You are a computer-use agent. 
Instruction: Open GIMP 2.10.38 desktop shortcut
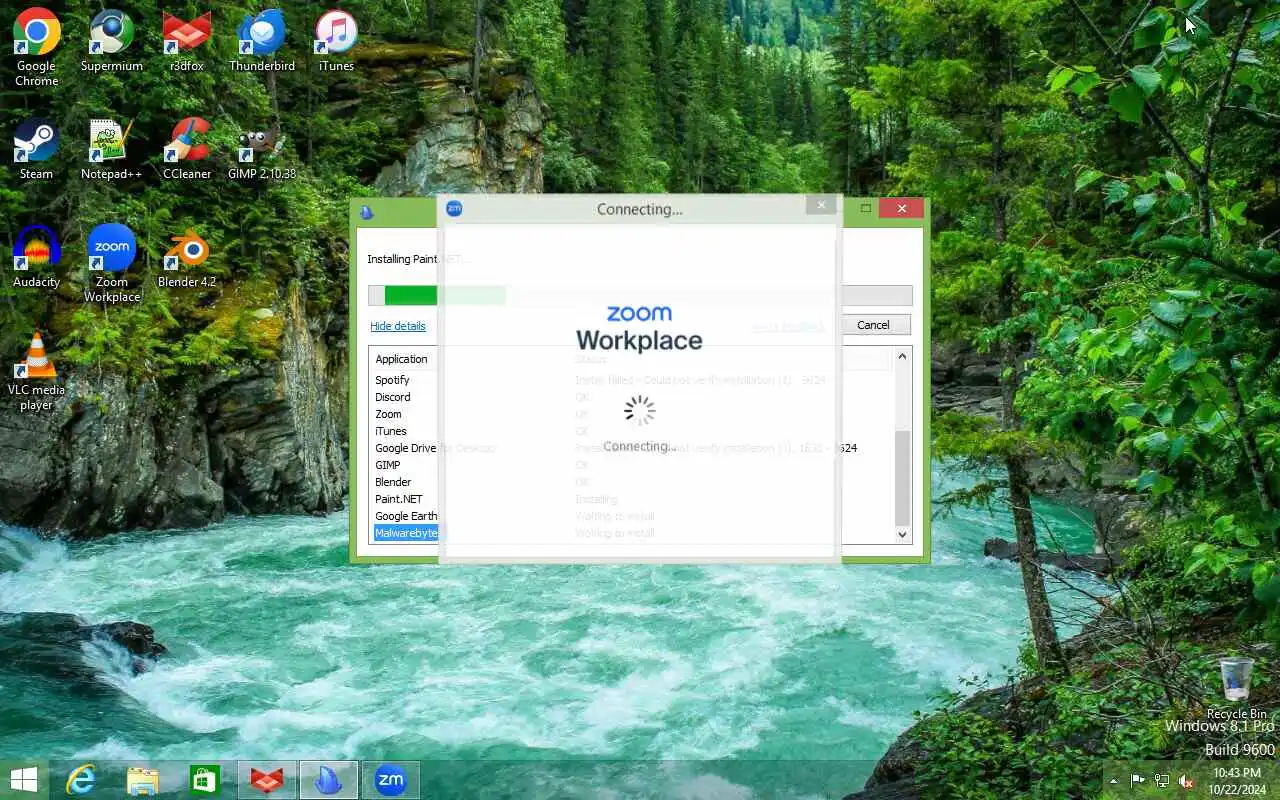pos(262,149)
